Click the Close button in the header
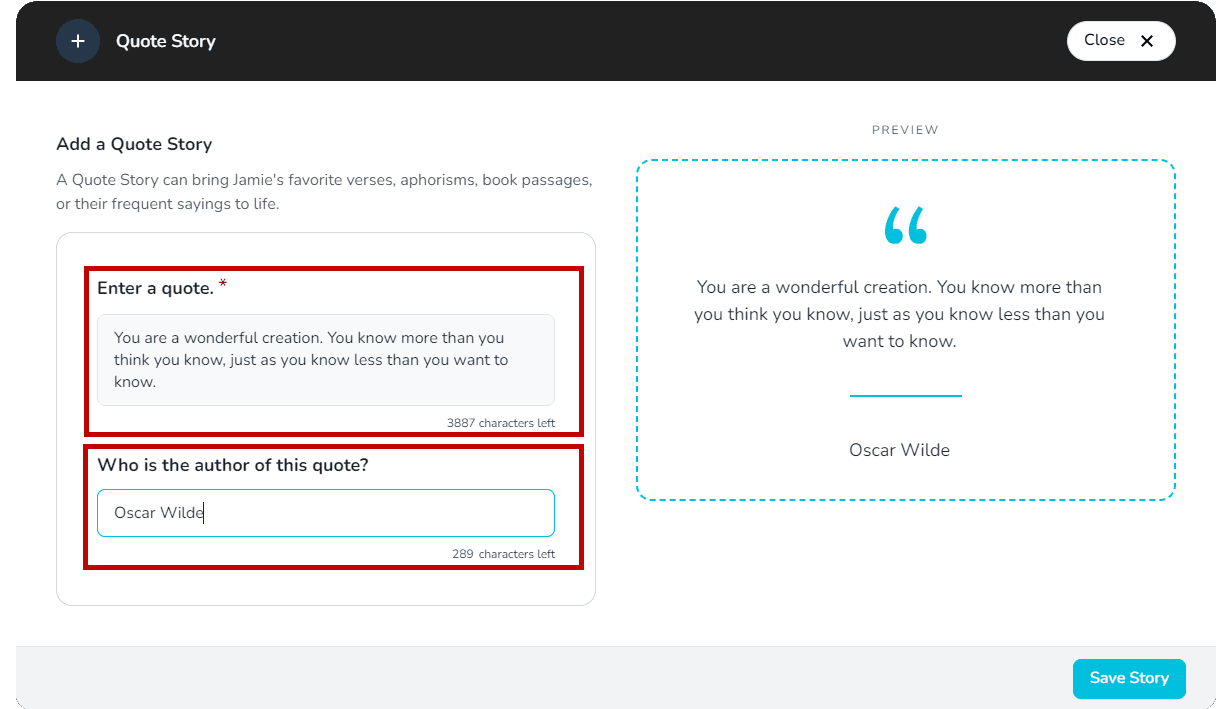This screenshot has width=1230, height=709. pyautogui.click(x=1121, y=41)
